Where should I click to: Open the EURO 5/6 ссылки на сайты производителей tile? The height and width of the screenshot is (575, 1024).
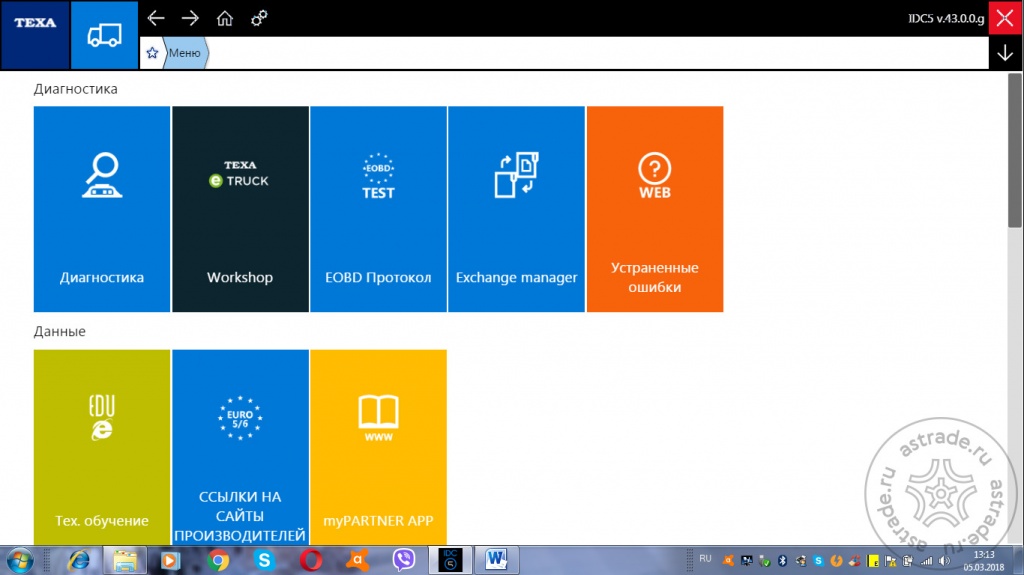coord(240,448)
